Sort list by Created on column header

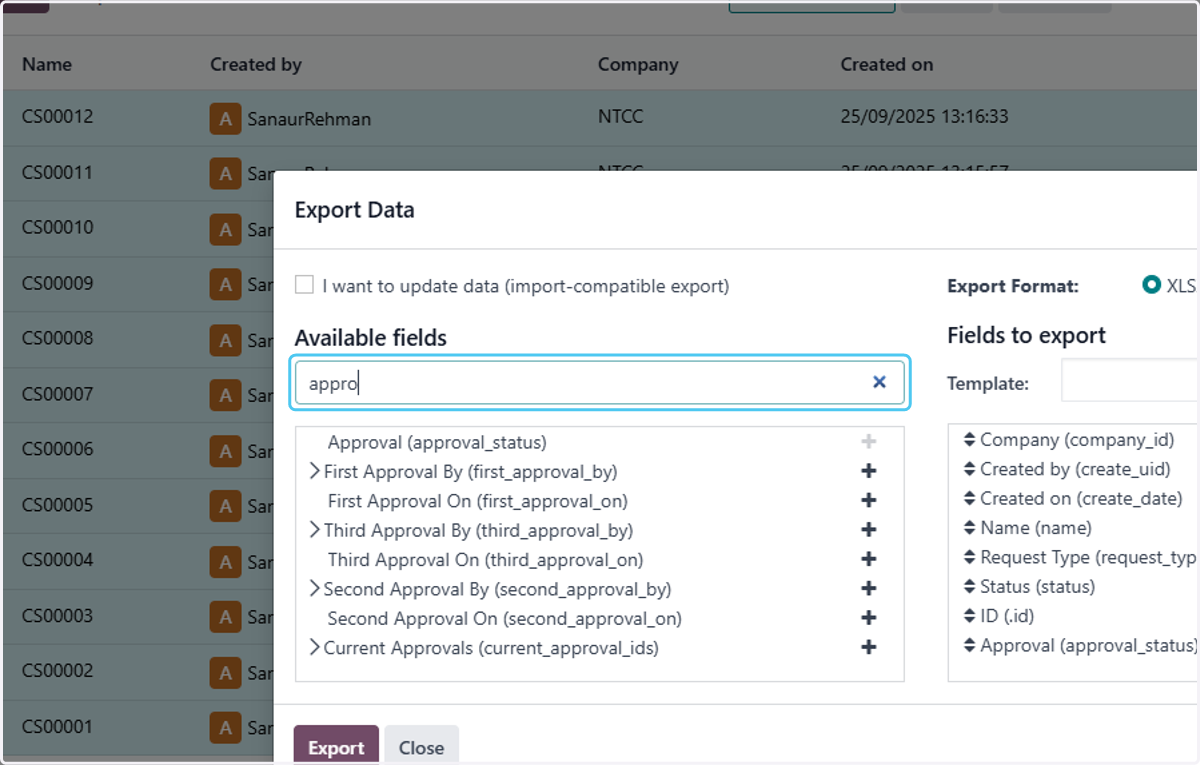(x=887, y=64)
